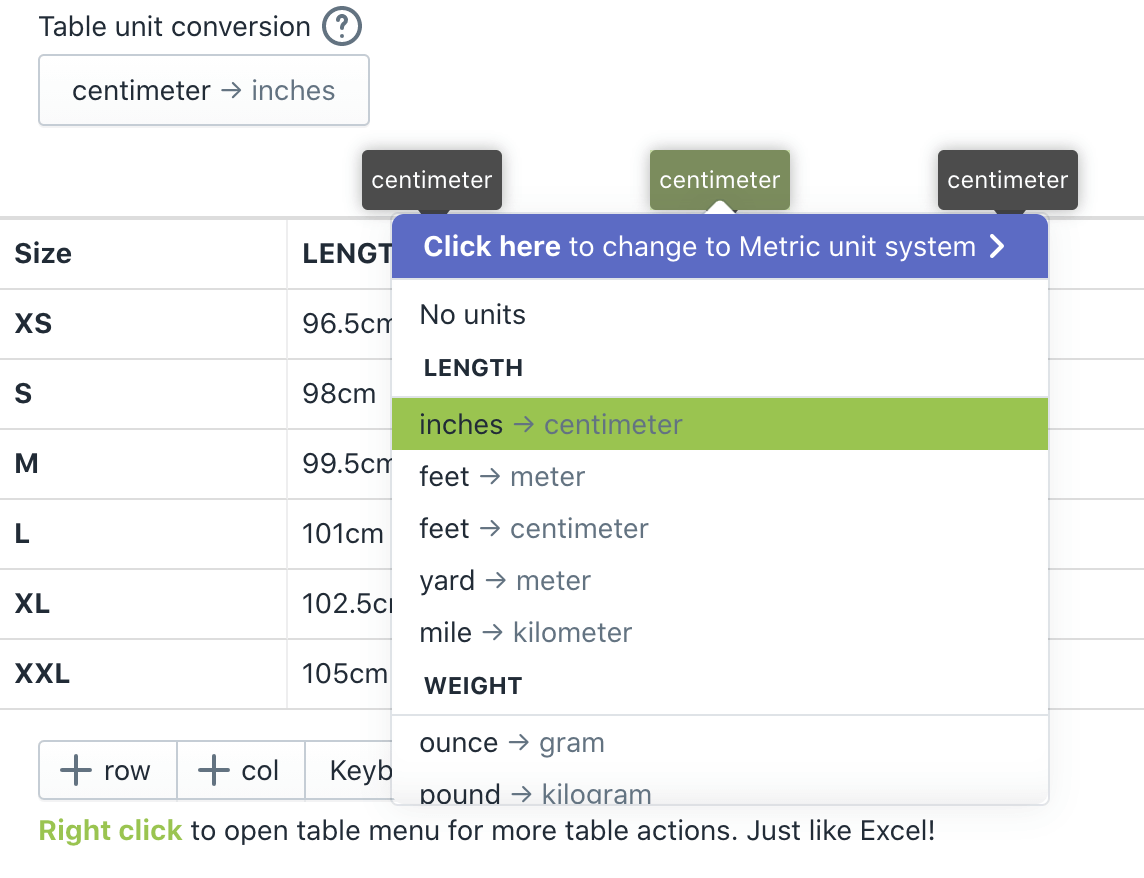Open the centimeter to inches conversion box

coord(204,90)
